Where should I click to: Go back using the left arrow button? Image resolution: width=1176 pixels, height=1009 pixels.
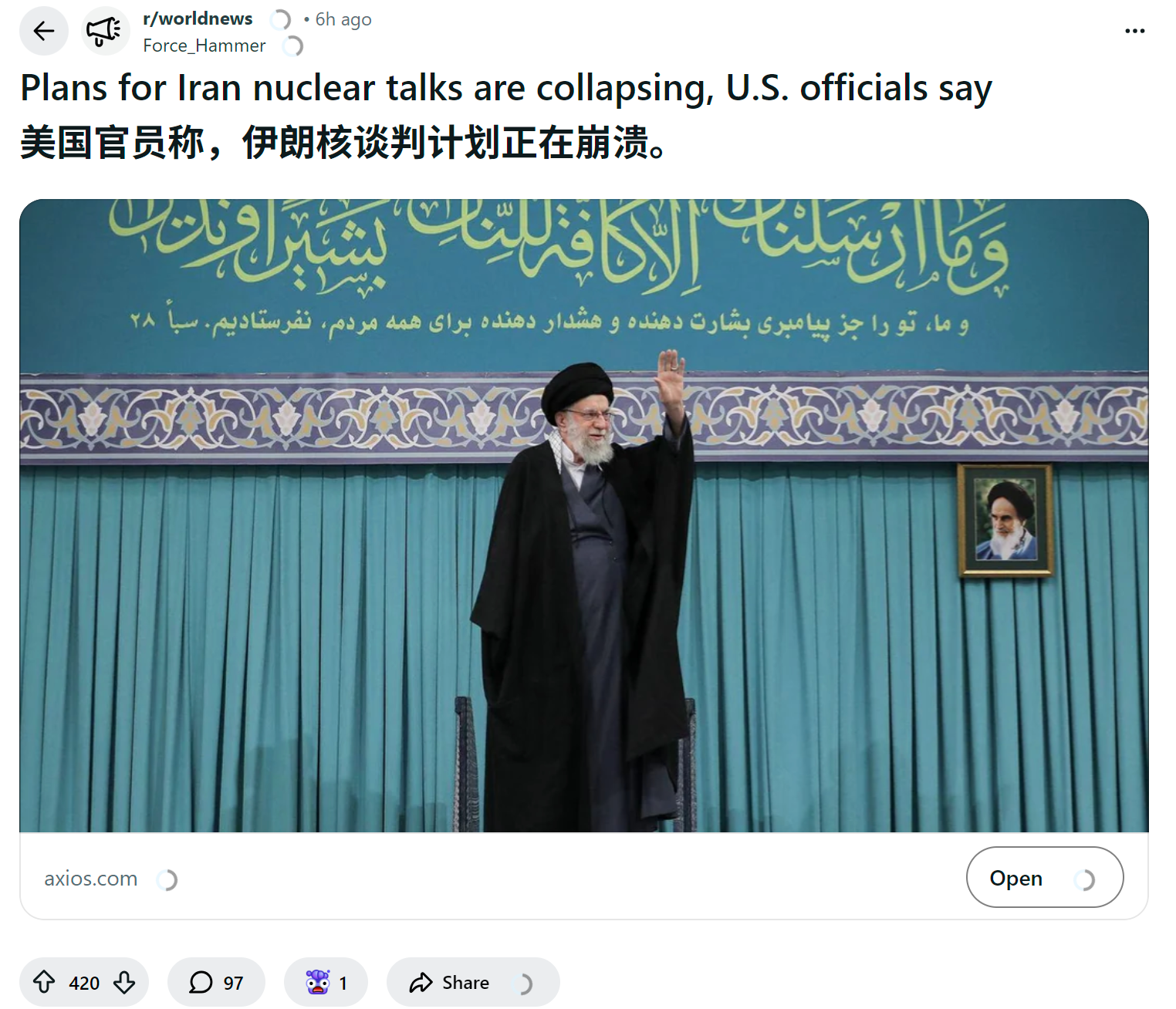point(44,31)
